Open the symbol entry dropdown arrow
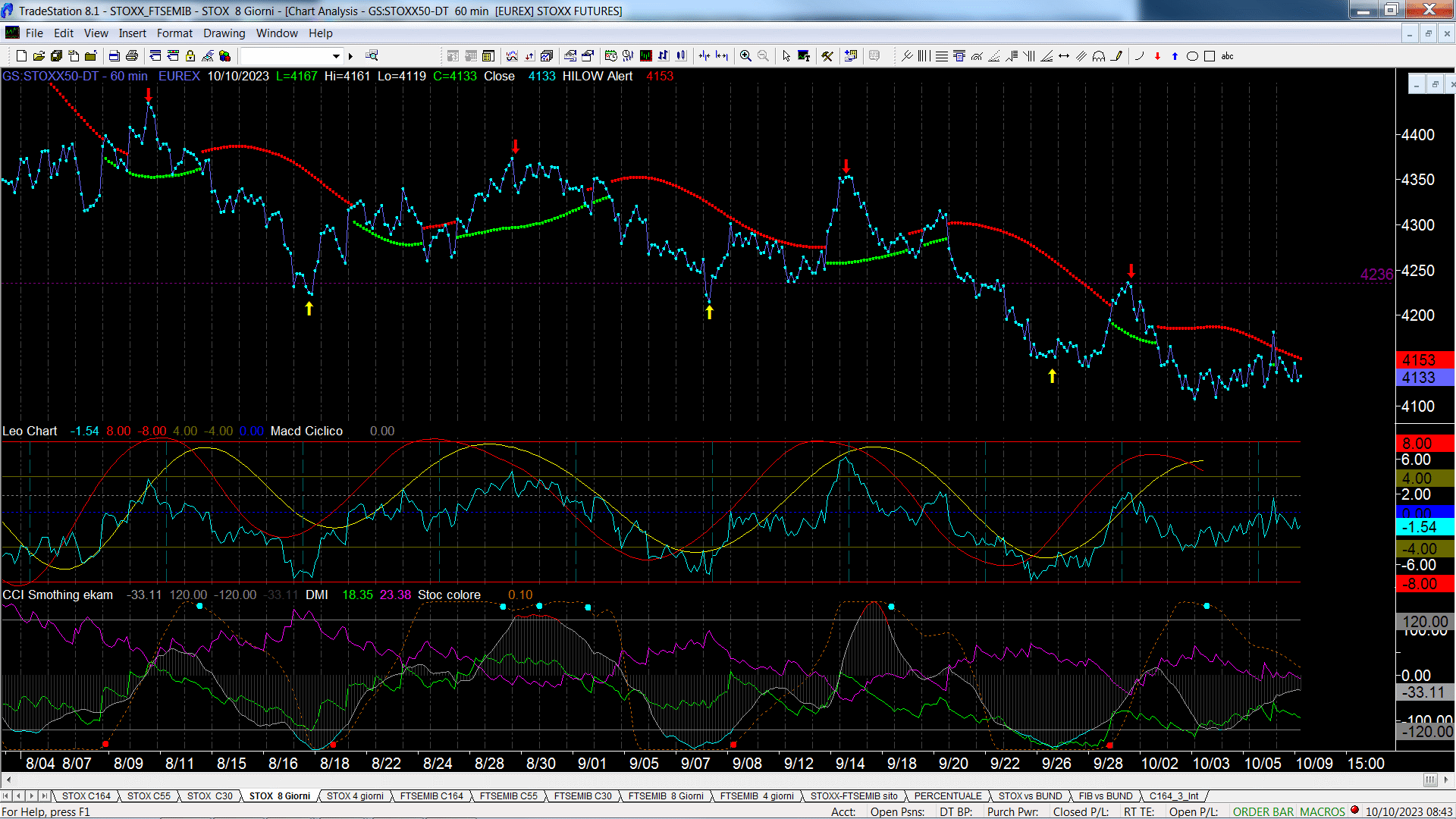The height and width of the screenshot is (819, 1456). (336, 56)
